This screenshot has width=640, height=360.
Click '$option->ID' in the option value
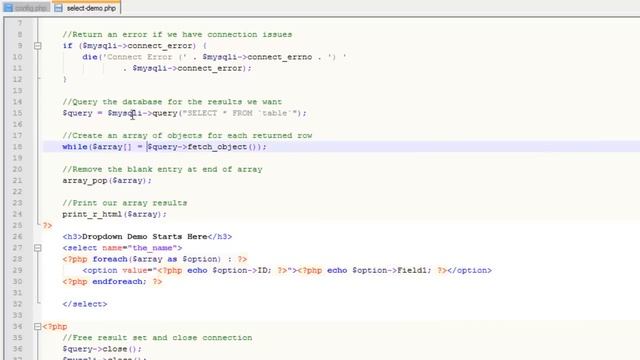240,270
